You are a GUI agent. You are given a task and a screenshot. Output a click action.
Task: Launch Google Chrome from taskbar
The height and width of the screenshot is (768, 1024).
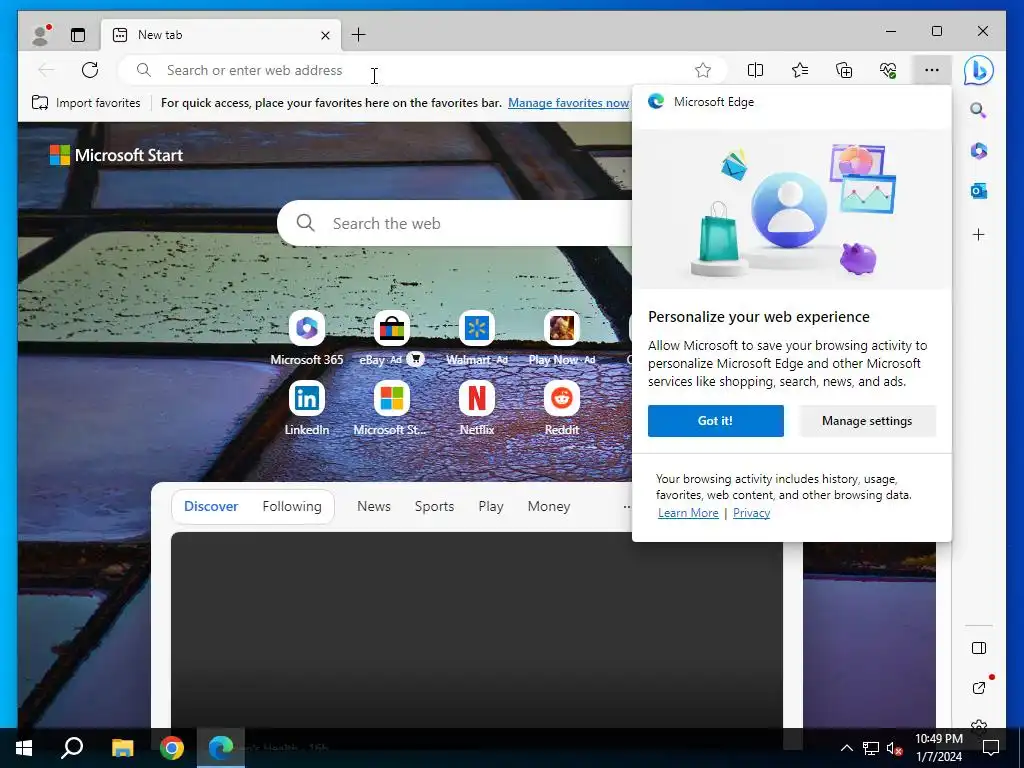[172, 748]
